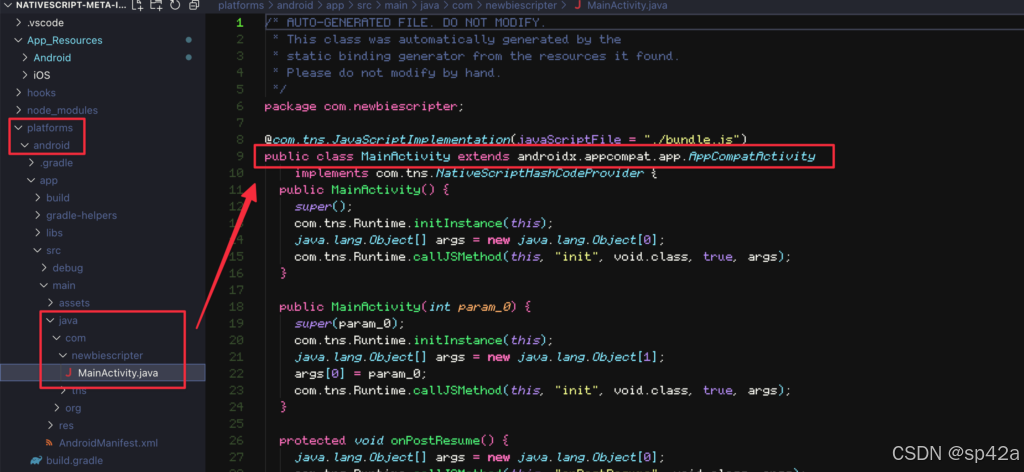This screenshot has width=1024, height=472.
Task: Click line number 18 in the gutter
Action: tap(236, 307)
